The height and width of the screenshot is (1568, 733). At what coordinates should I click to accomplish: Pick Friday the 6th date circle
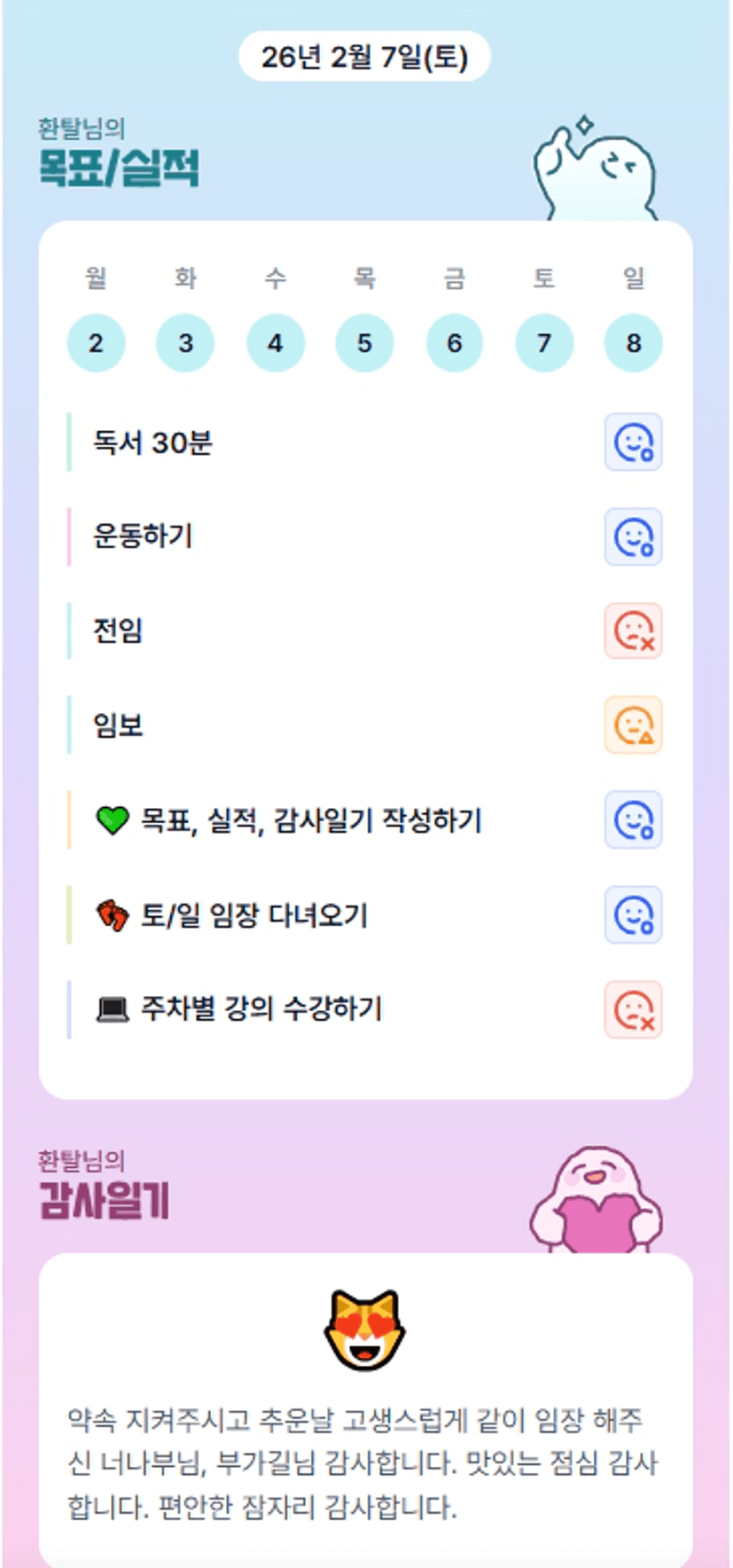click(x=454, y=342)
